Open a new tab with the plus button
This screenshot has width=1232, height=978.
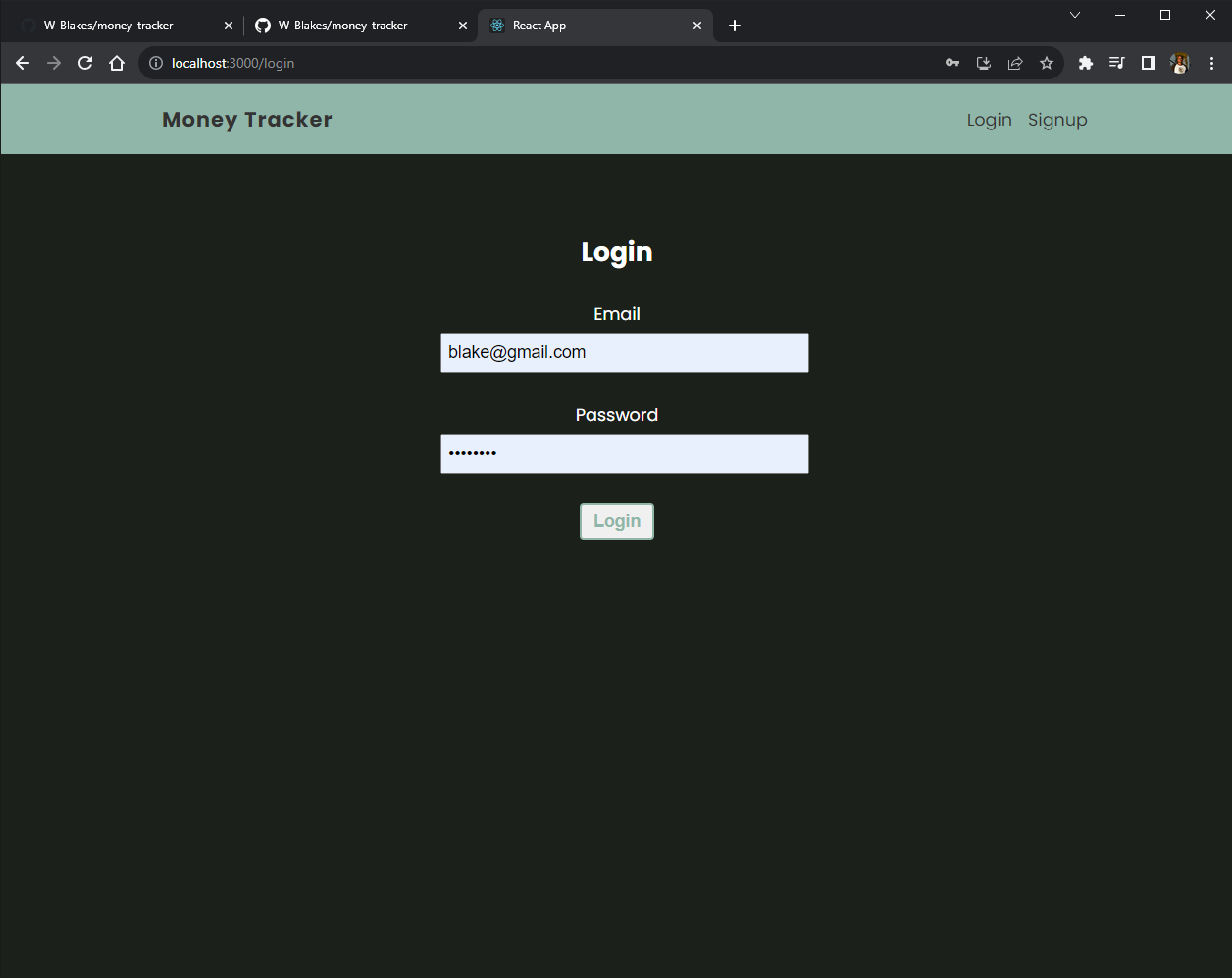point(735,25)
